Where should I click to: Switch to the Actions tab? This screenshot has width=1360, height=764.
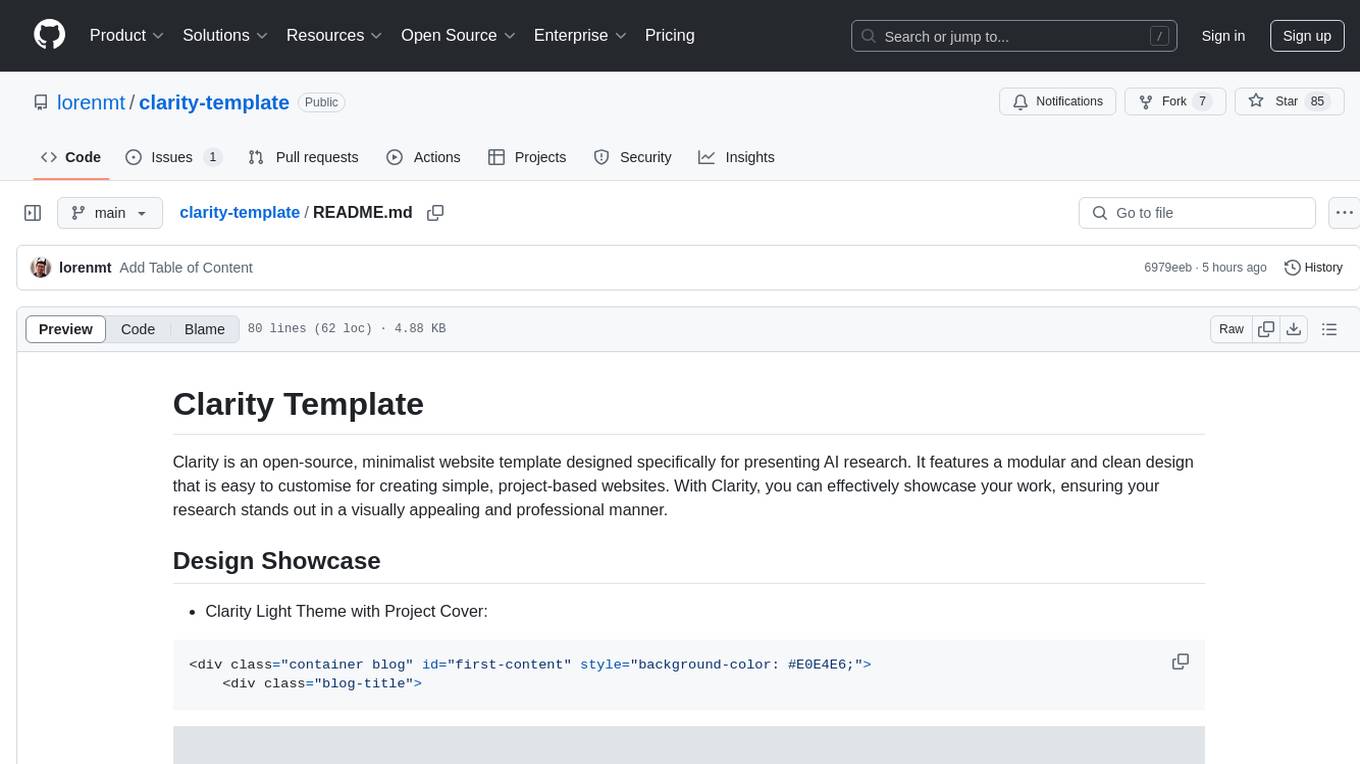(x=423, y=157)
